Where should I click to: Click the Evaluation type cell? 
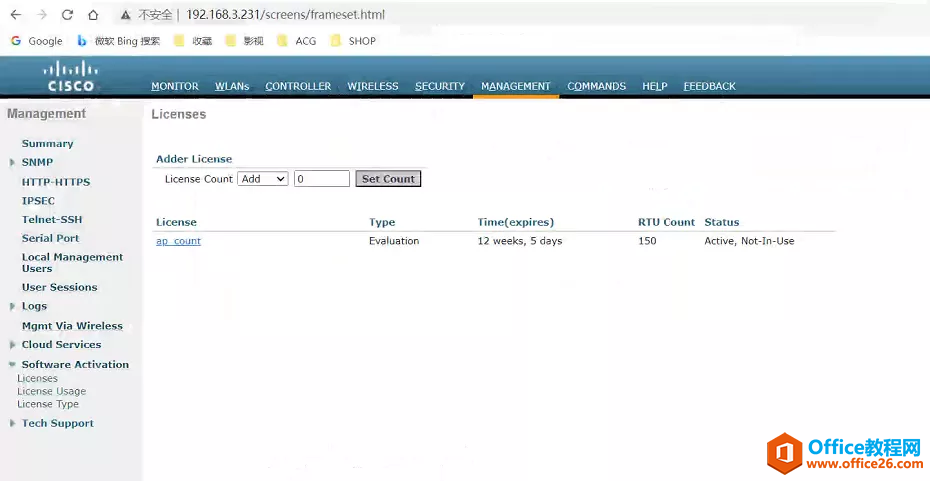click(x=394, y=241)
